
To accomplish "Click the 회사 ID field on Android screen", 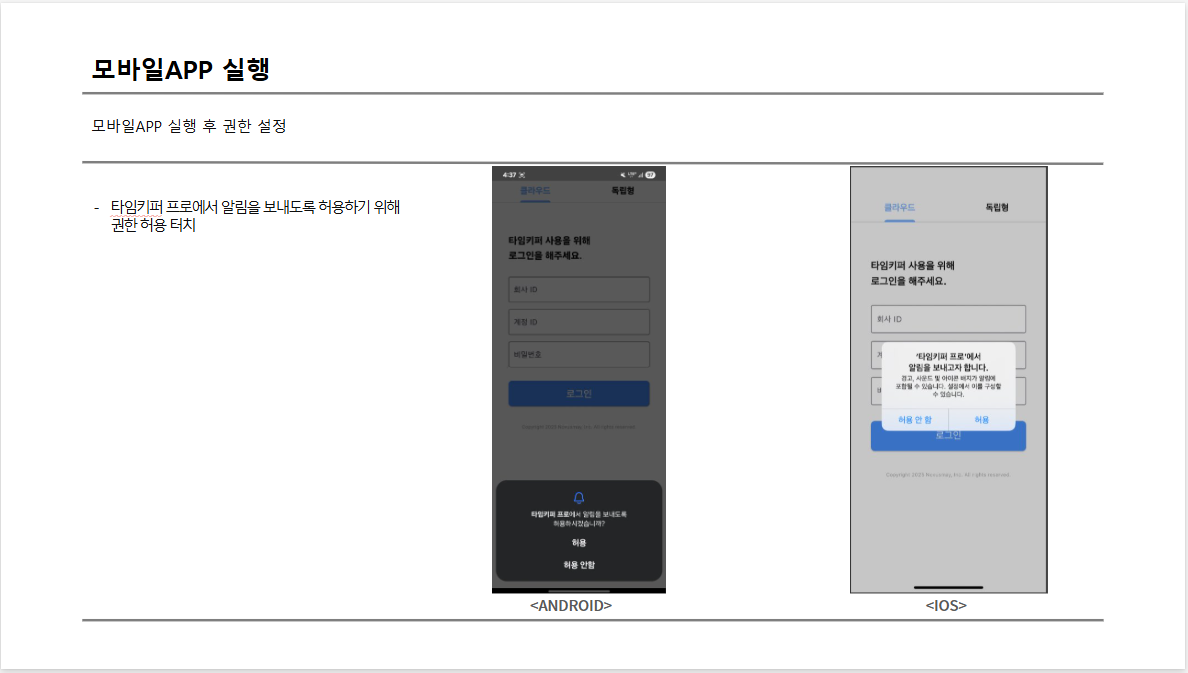I will click(x=579, y=290).
